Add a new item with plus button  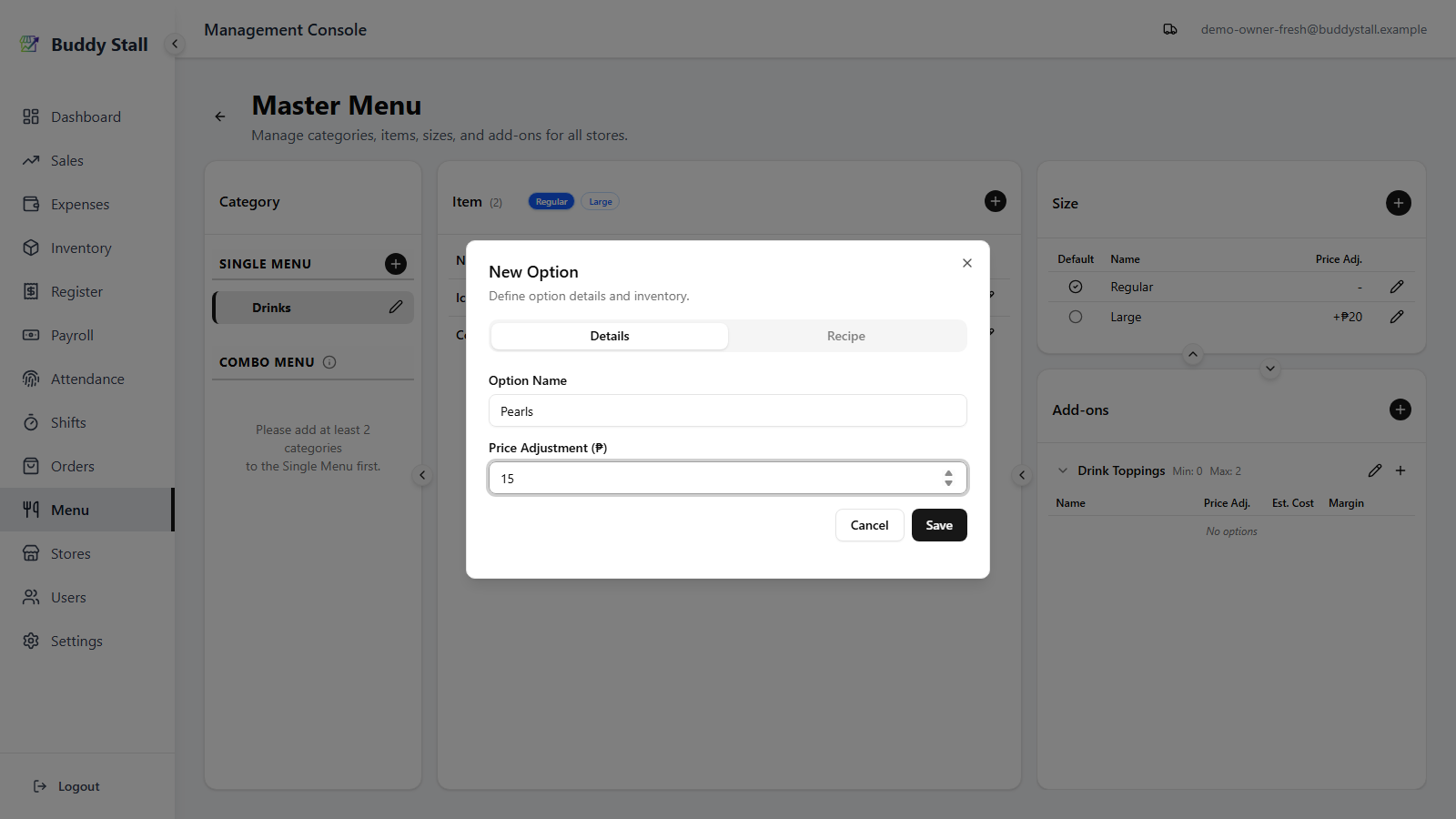coord(996,201)
